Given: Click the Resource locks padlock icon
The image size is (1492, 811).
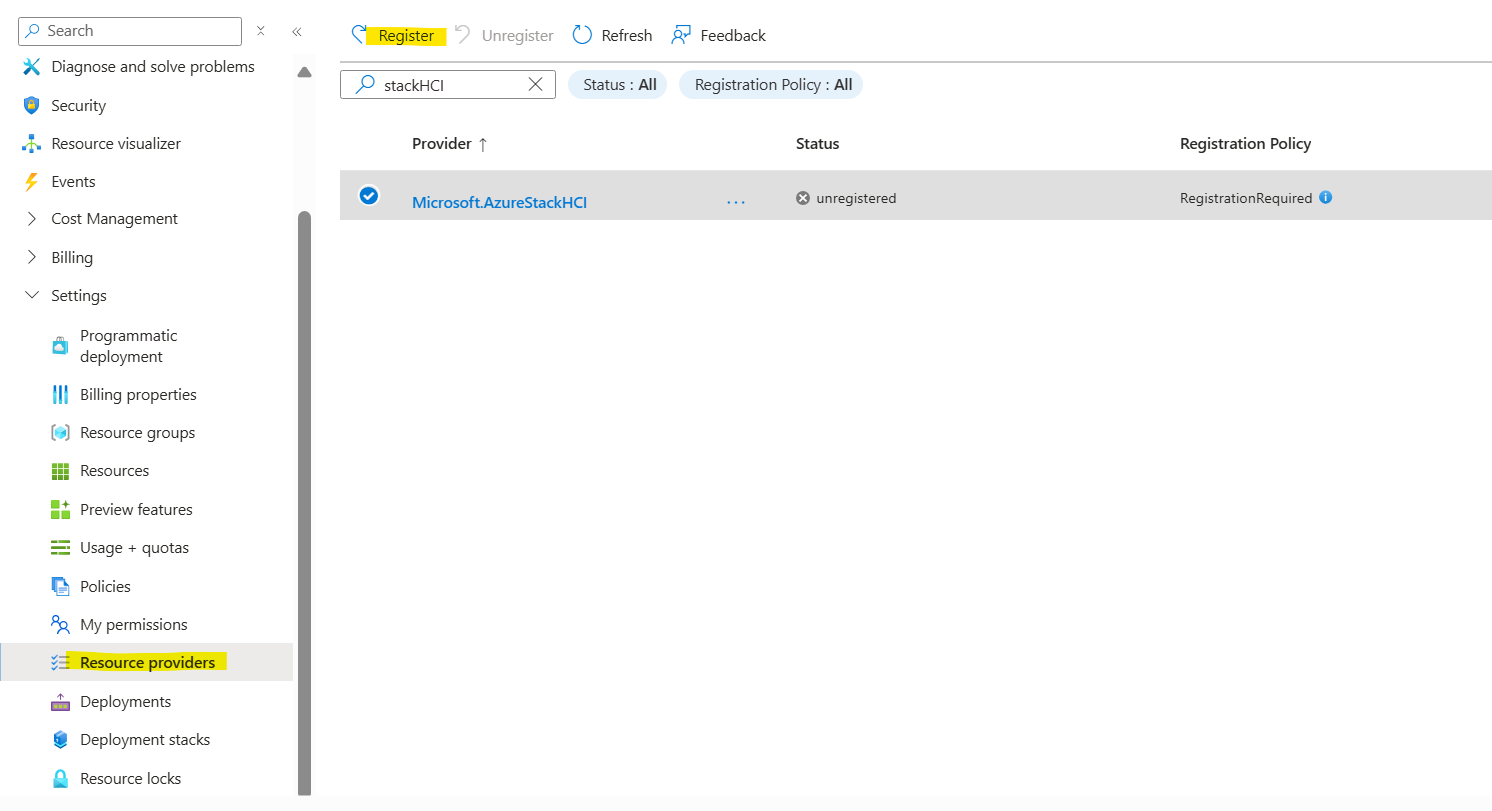Looking at the screenshot, I should click(60, 778).
